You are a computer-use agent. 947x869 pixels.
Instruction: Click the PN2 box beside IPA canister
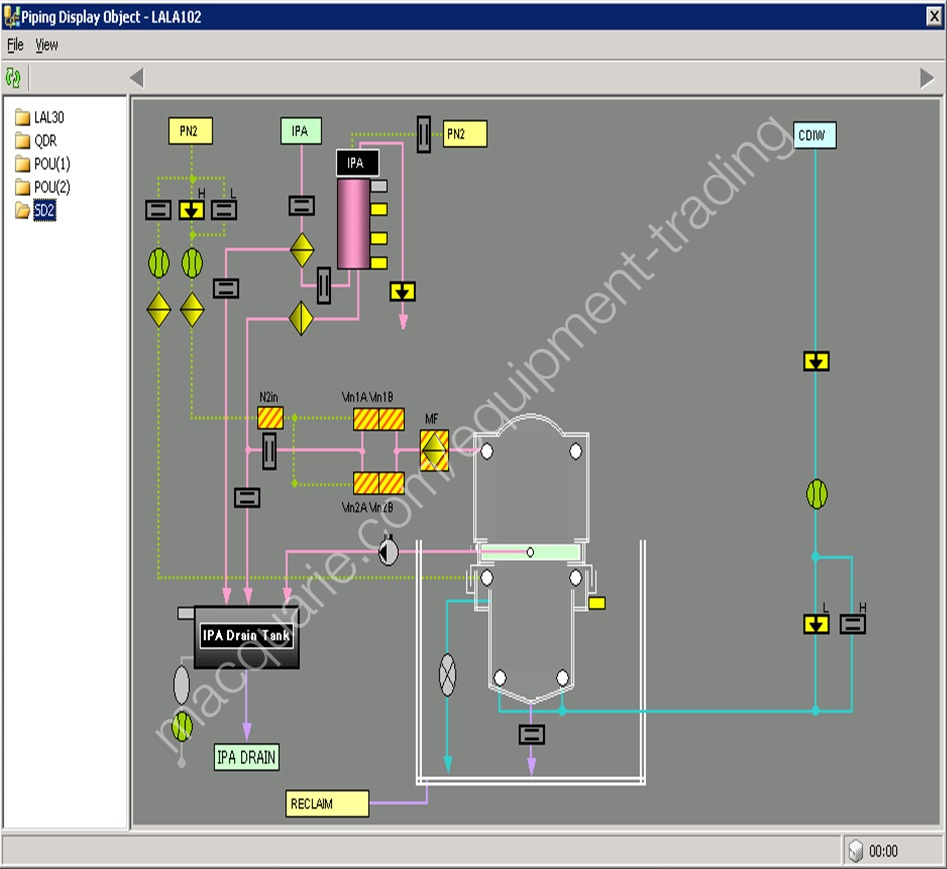point(465,134)
